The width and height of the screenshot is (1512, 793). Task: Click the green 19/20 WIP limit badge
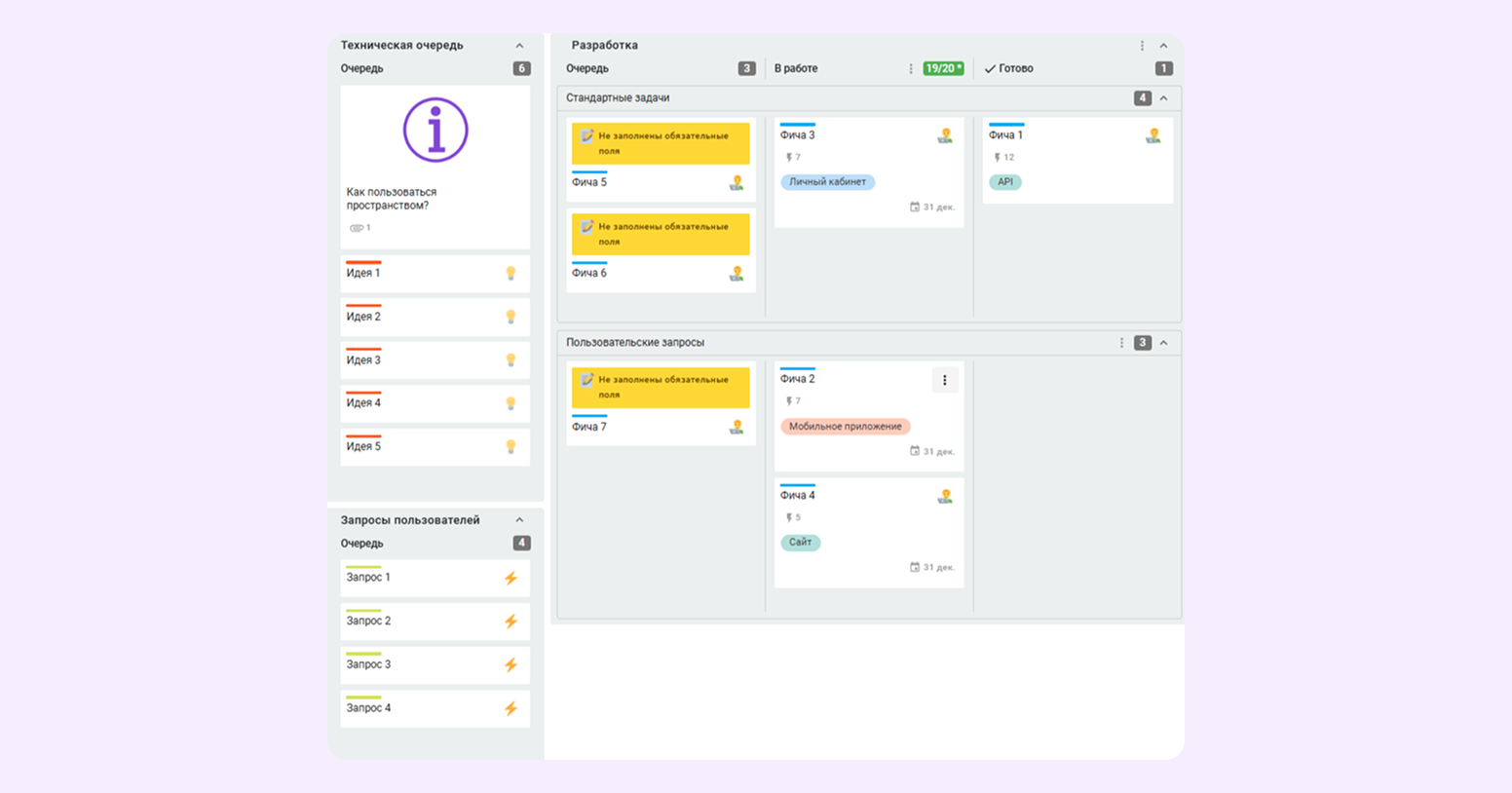(943, 69)
